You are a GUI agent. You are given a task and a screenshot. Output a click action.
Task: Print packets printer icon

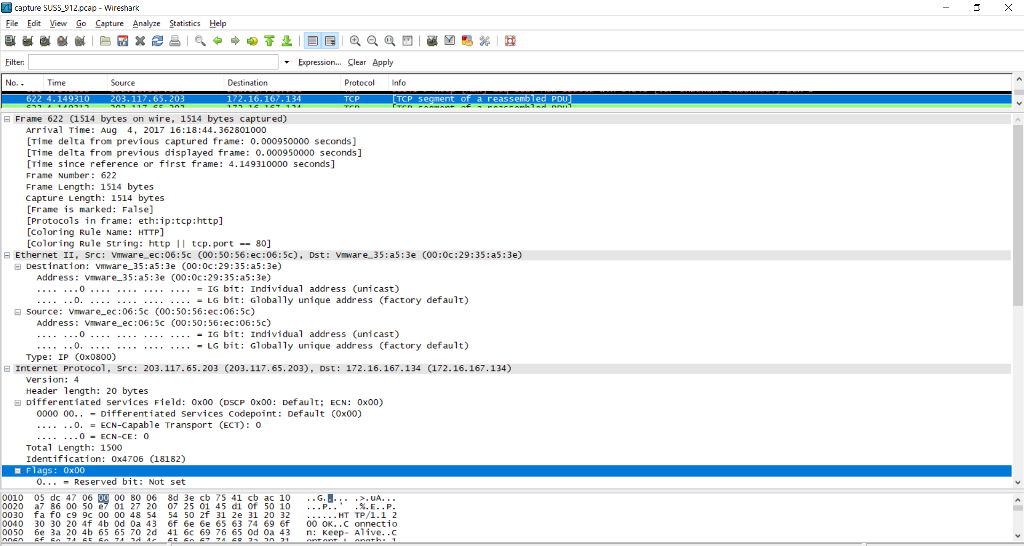coord(175,40)
